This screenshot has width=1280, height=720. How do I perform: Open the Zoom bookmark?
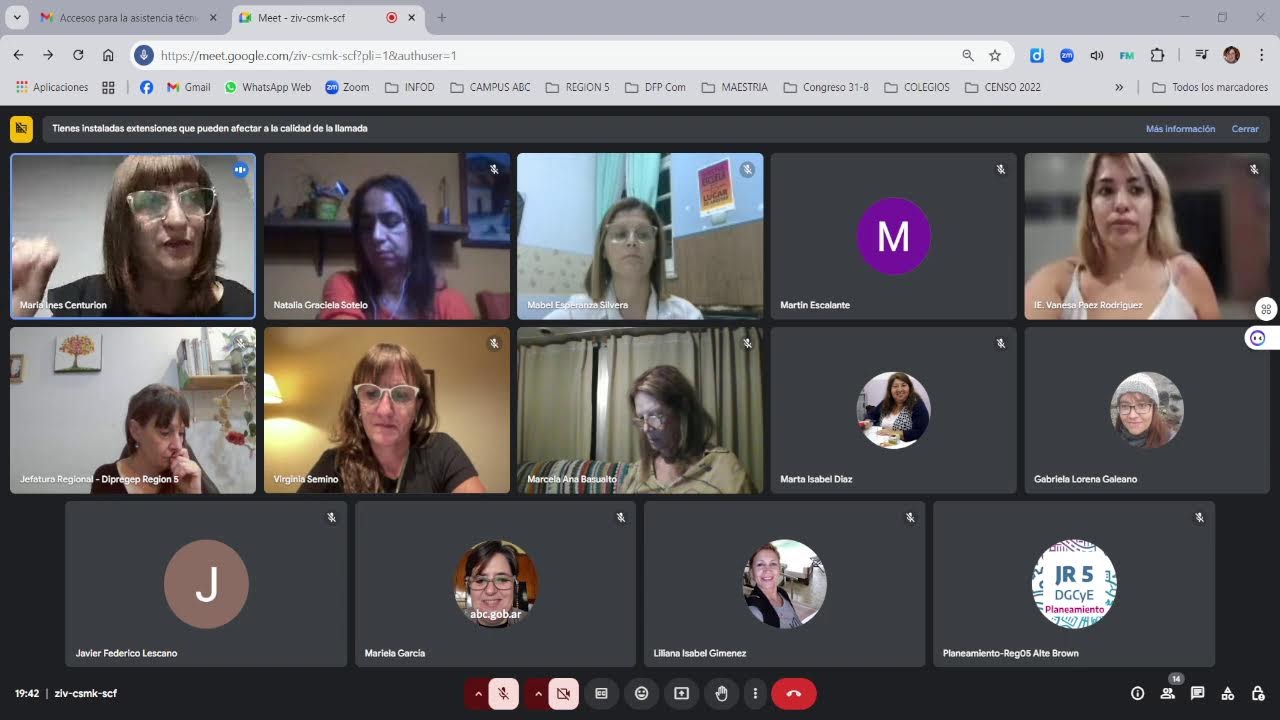click(x=347, y=87)
